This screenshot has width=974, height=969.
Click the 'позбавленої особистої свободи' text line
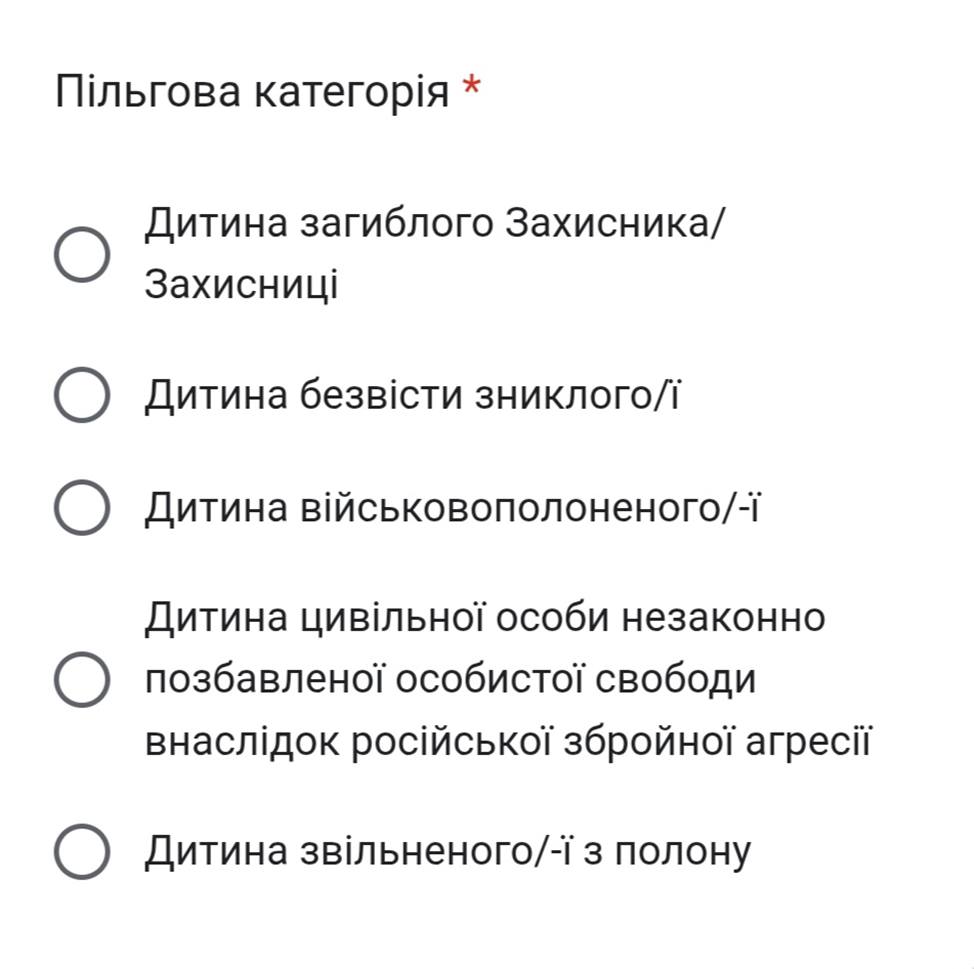click(450, 680)
